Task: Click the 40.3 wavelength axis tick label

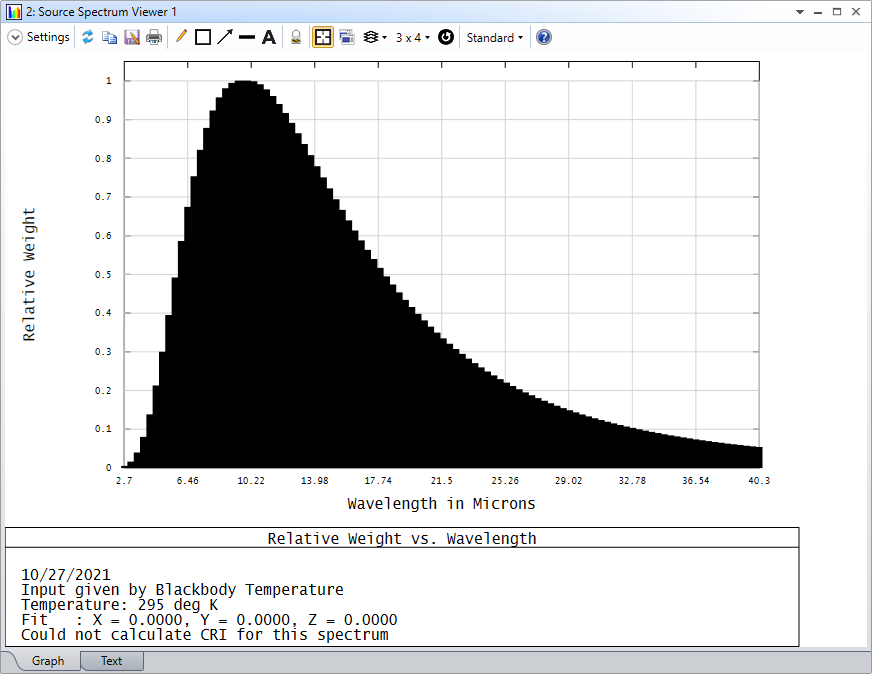Action: click(759, 480)
